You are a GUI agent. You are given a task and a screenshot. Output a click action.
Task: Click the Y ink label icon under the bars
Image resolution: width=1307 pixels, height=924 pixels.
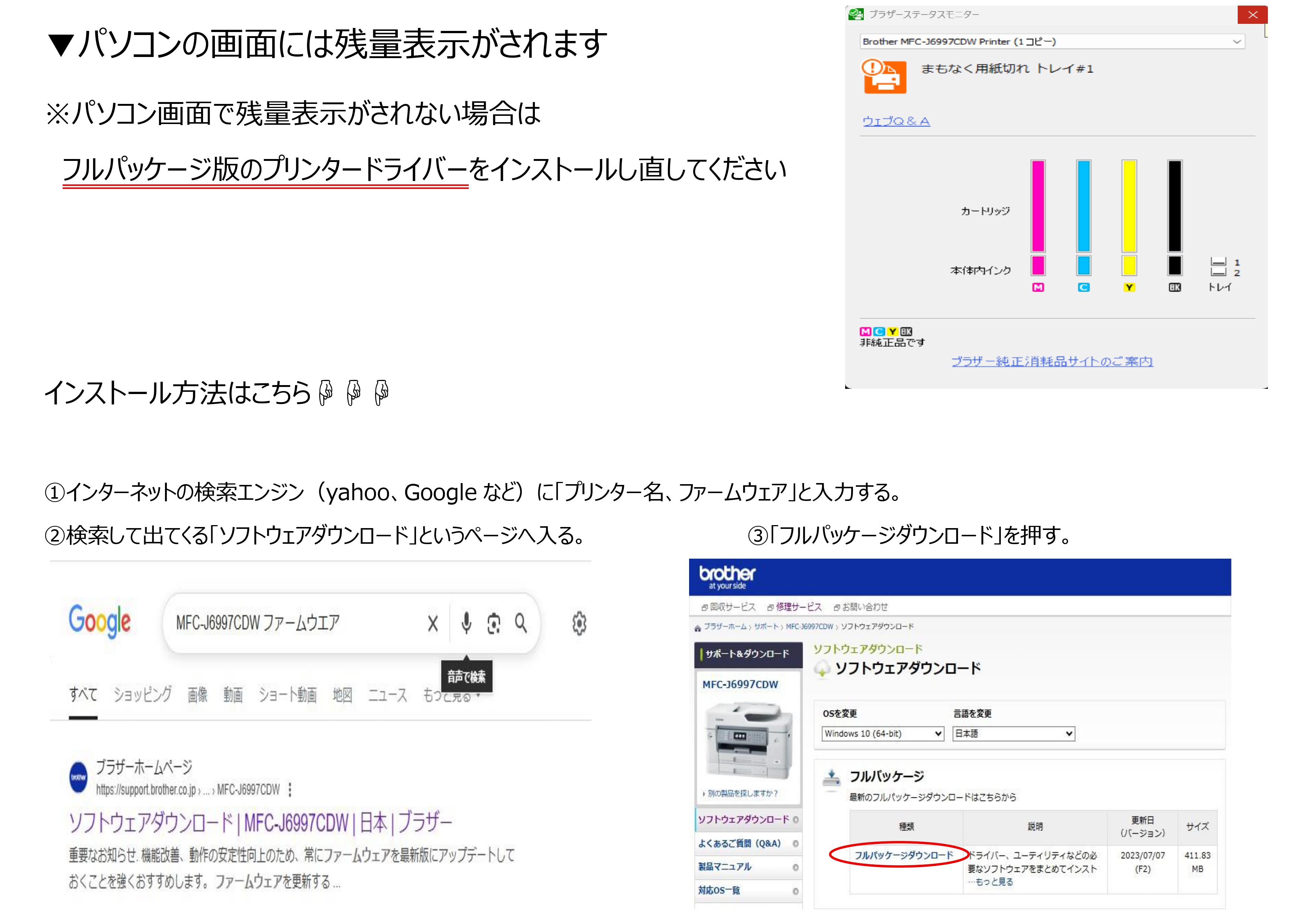[1129, 288]
